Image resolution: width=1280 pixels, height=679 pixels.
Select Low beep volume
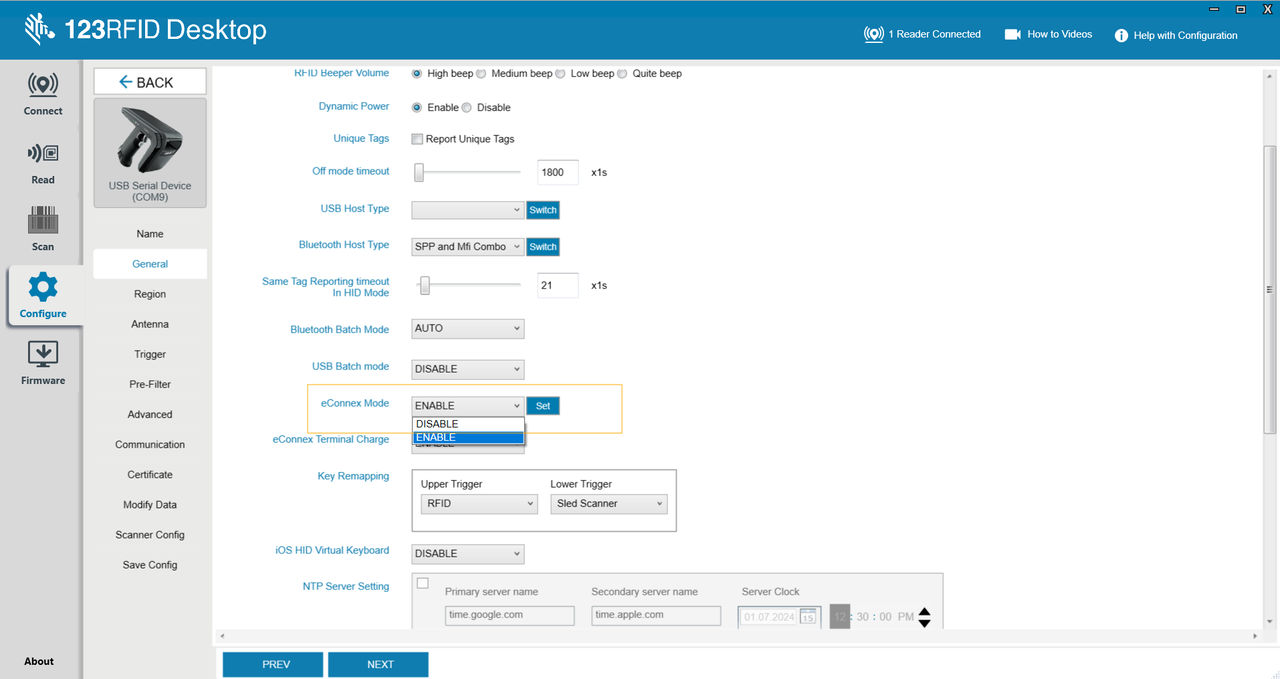pos(560,73)
